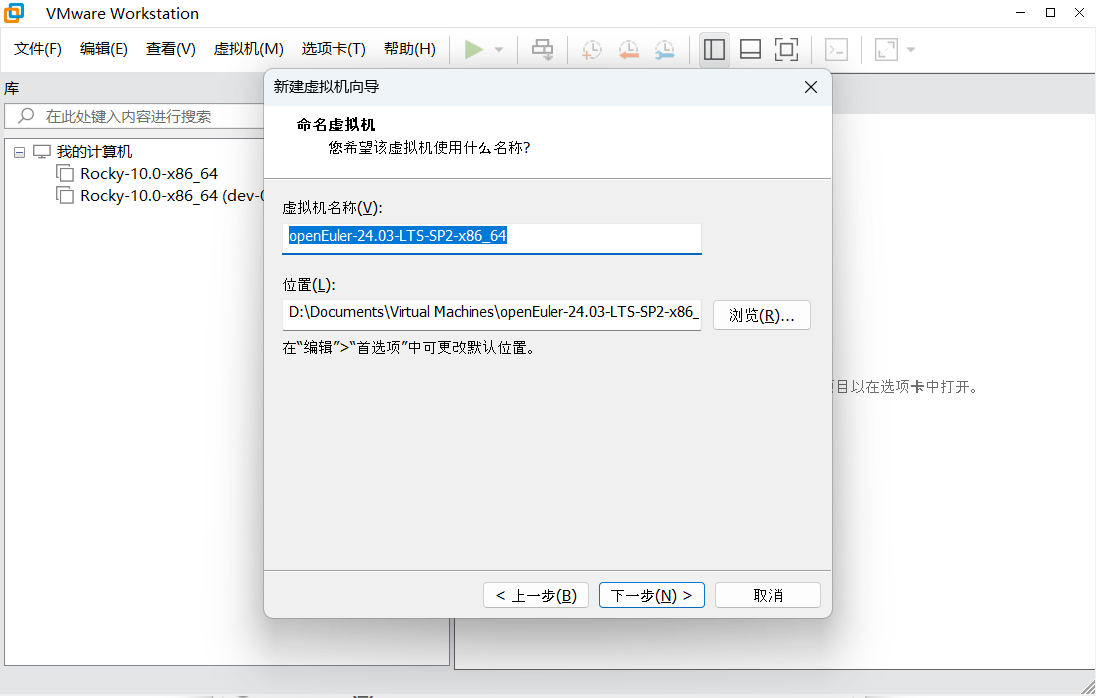Open the power options dropdown arrow
Screen dimensions: 1096x698
pyautogui.click(x=499, y=50)
